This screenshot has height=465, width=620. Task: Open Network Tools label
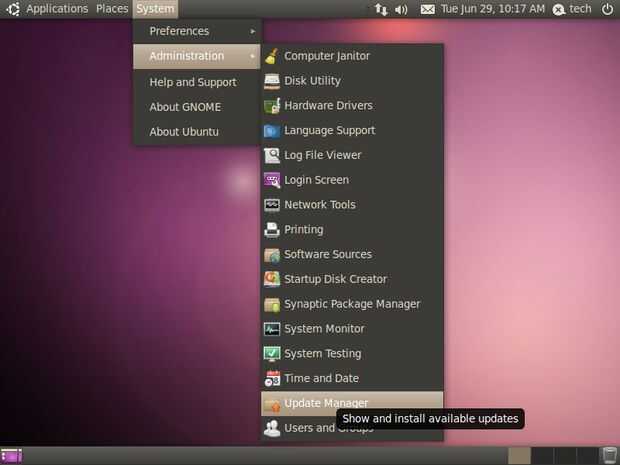320,205
